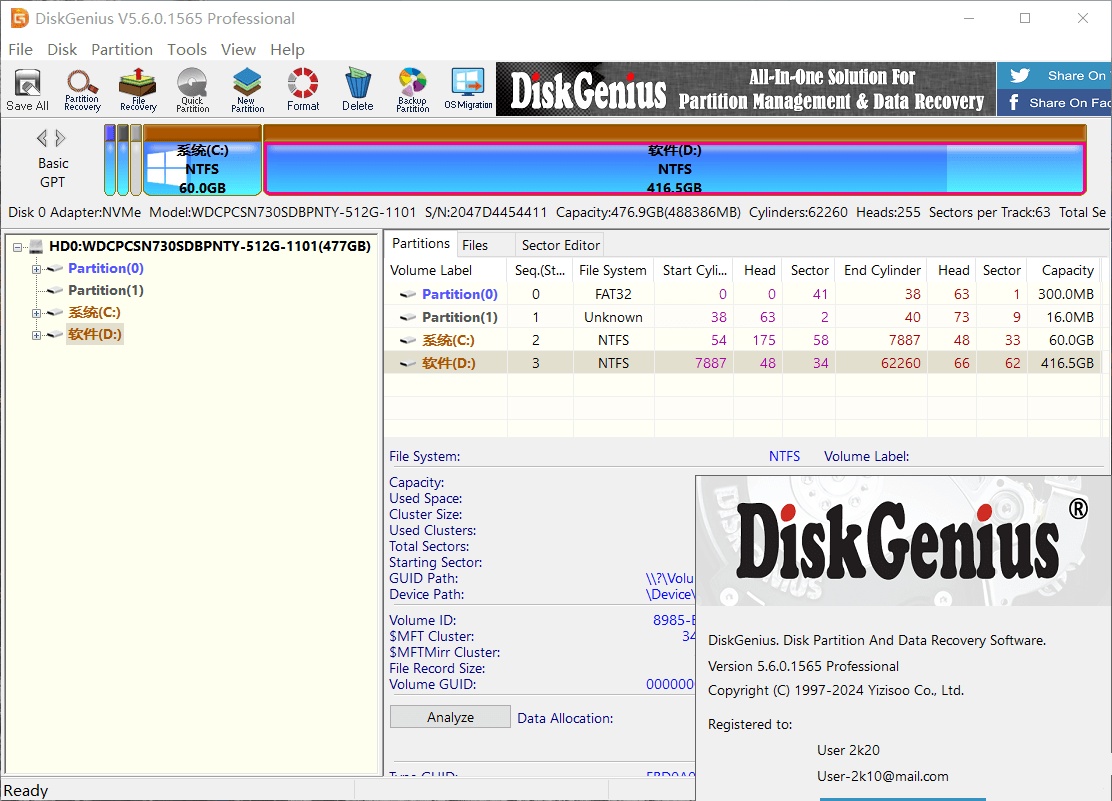This screenshot has width=1112, height=801.
Task: Open the File menu
Action: pyautogui.click(x=21, y=50)
